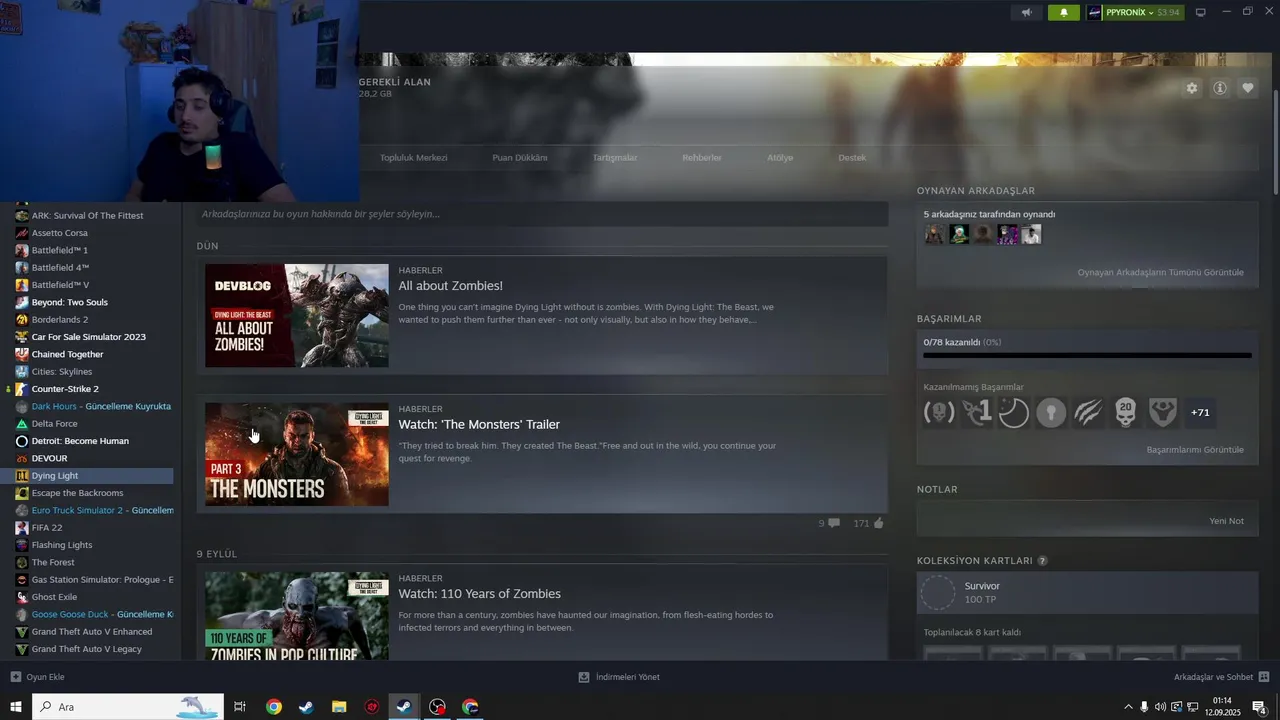This screenshot has height=720, width=1280.
Task: Open the 110 Years of Zombies thumbnail
Action: pyautogui.click(x=297, y=616)
